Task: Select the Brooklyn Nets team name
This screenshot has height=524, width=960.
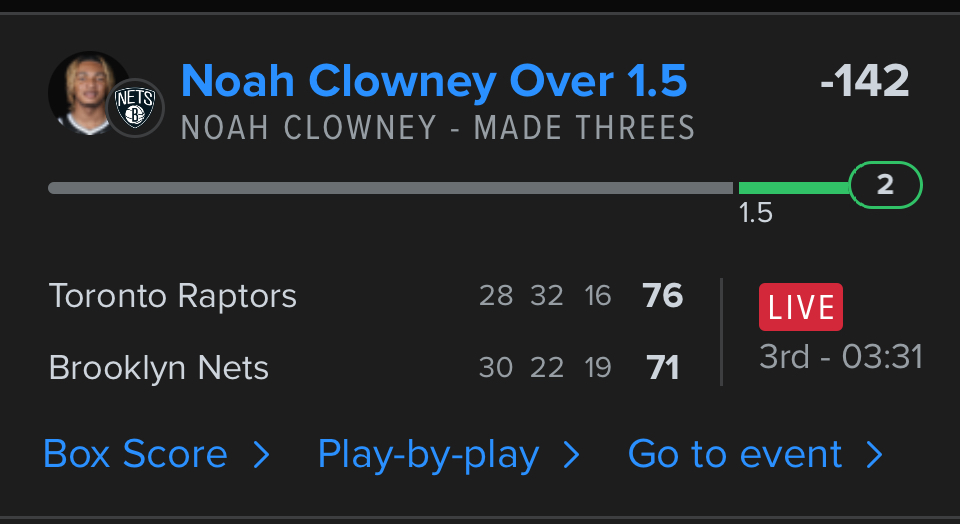Action: (x=159, y=368)
